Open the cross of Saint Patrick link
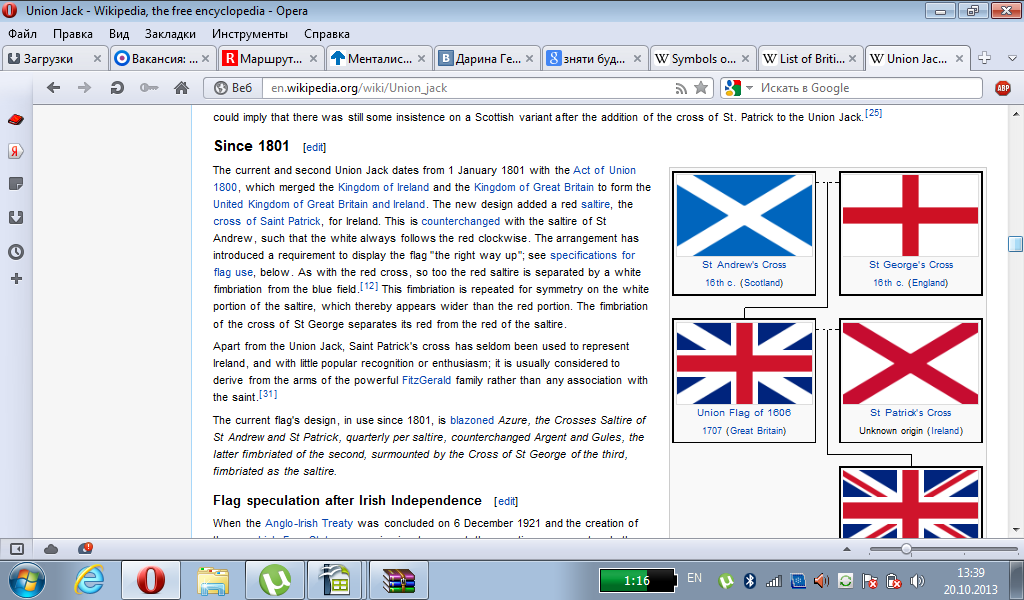This screenshot has height=600, width=1024. (x=266, y=221)
